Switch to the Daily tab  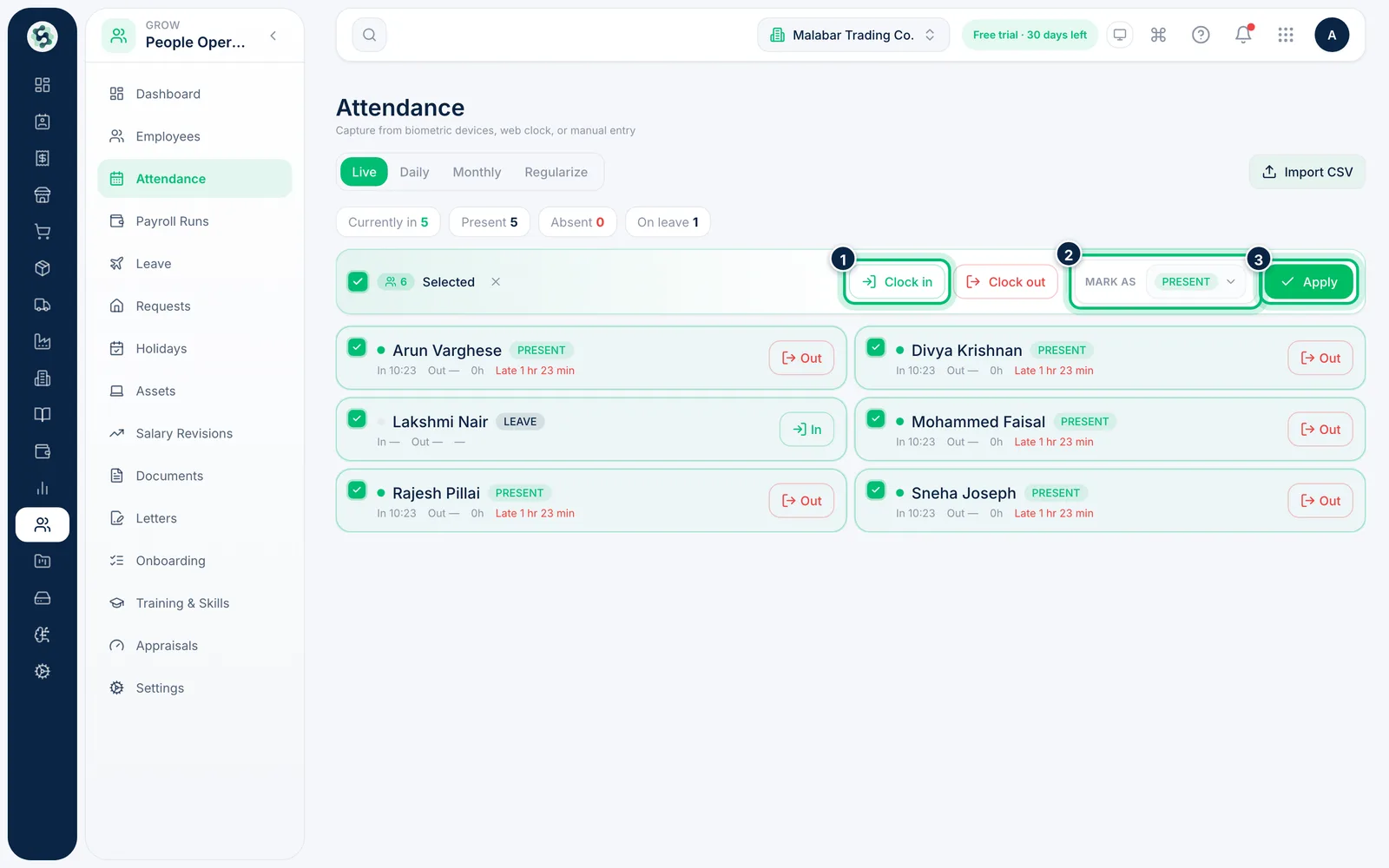(414, 172)
